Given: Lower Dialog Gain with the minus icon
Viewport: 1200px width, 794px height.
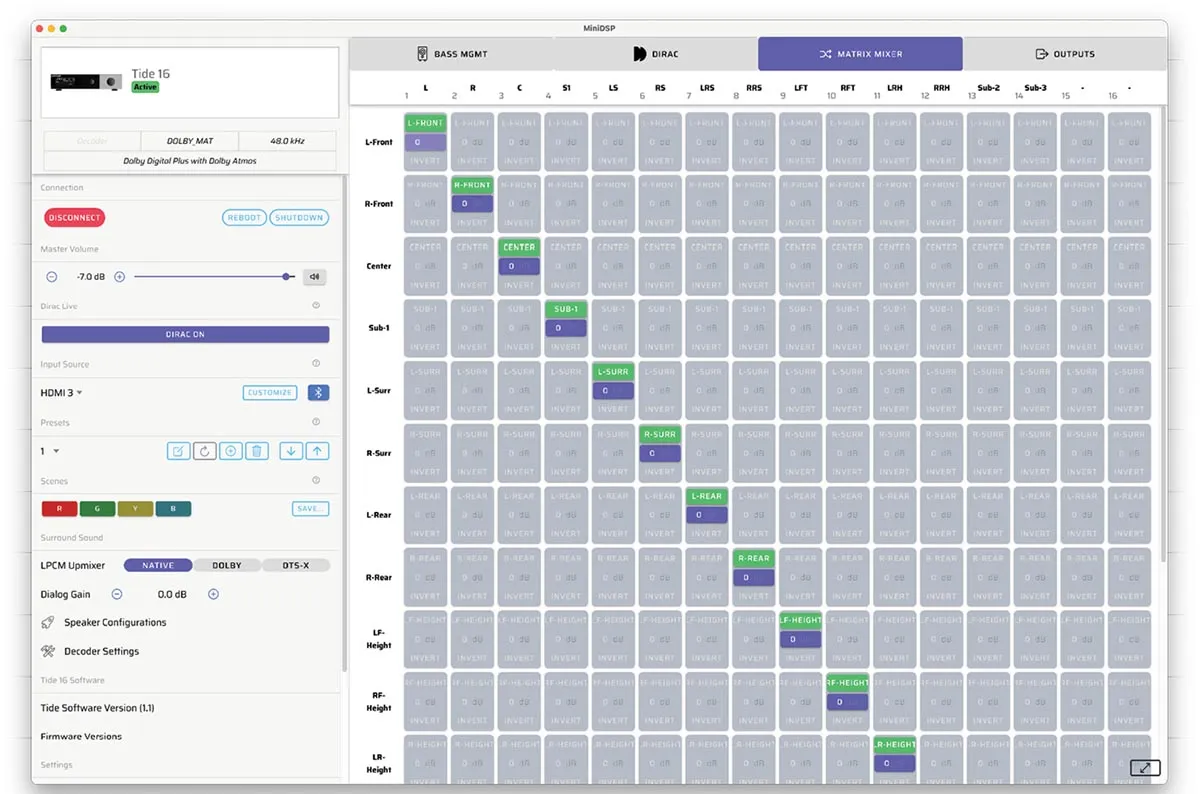Looking at the screenshot, I should (x=117, y=594).
